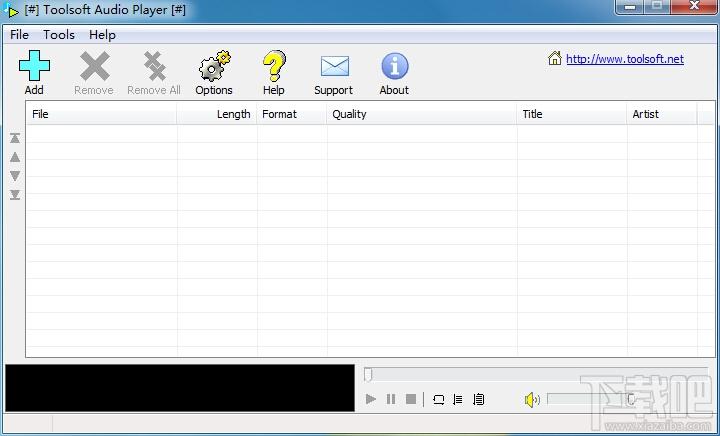Move selected track down one position
720x436 pixels.
pos(15,176)
